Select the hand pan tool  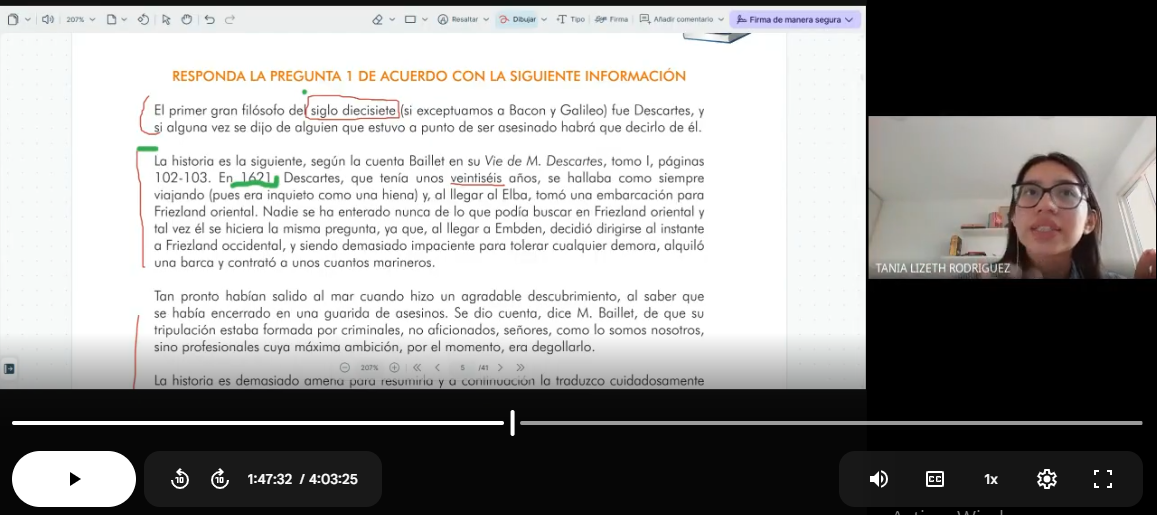[x=186, y=19]
